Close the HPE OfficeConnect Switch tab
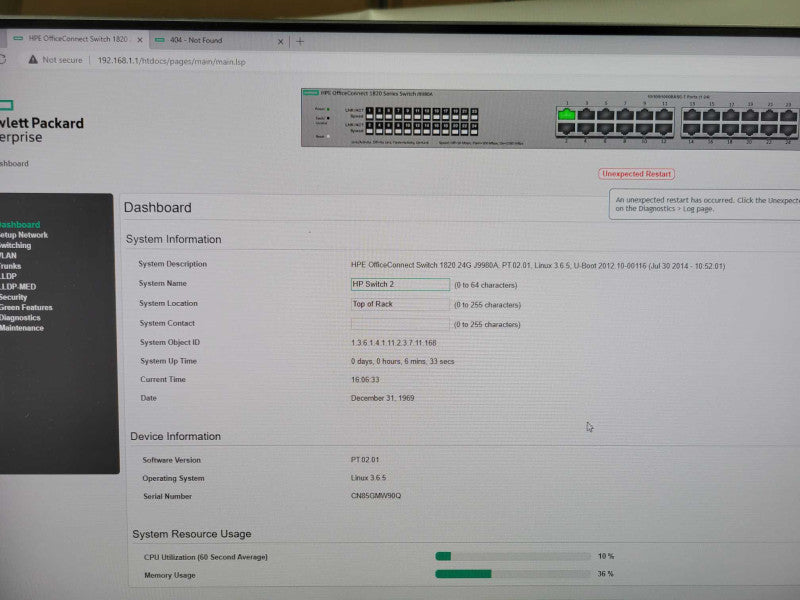Image resolution: width=800 pixels, height=600 pixels. (140, 39)
